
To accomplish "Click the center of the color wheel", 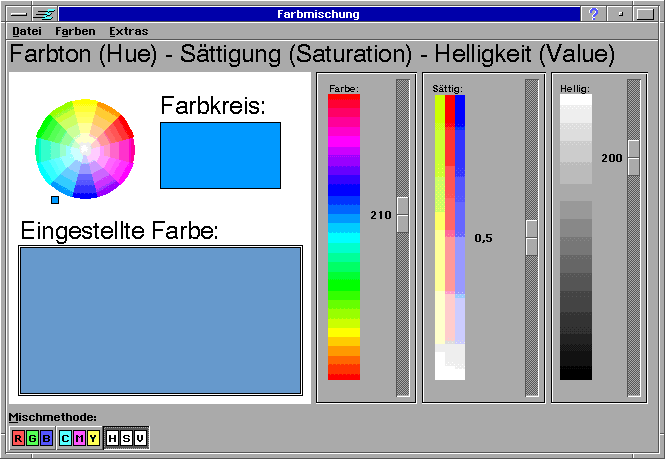I will pyautogui.click(x=85, y=149).
